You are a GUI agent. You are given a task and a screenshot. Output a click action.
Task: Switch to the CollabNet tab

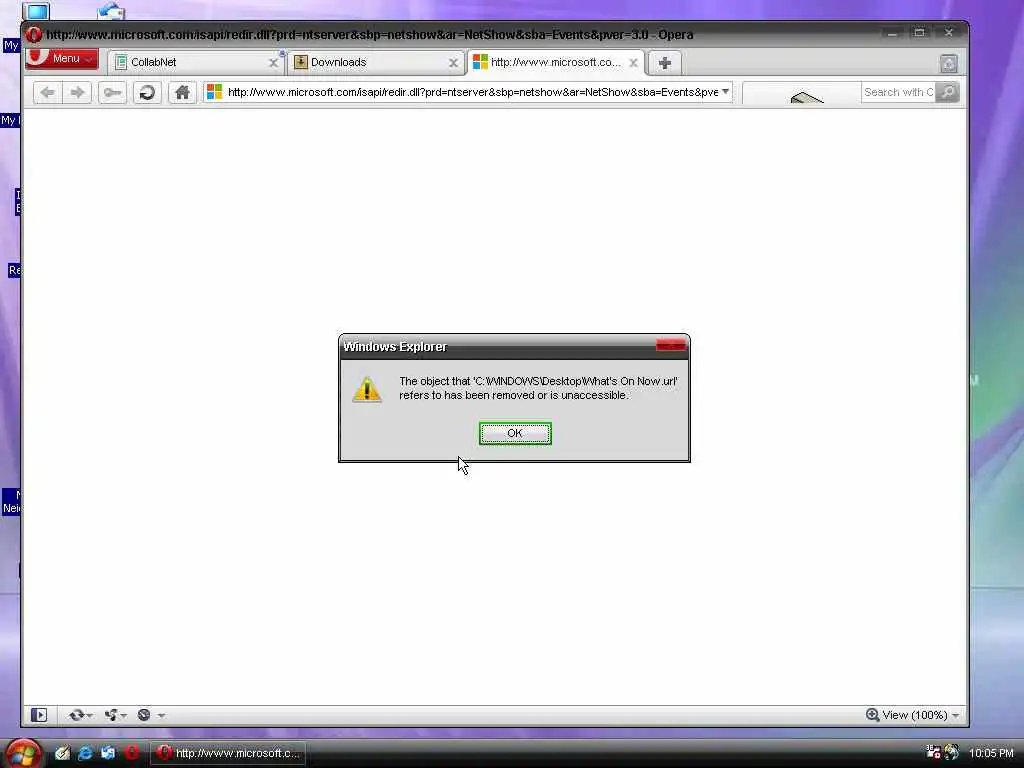point(194,63)
